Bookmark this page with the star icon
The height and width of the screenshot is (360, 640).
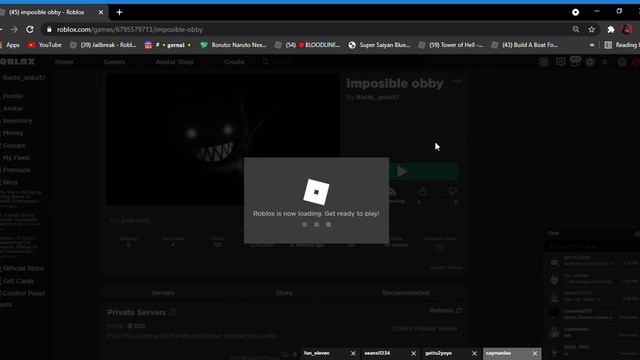[x=591, y=29]
